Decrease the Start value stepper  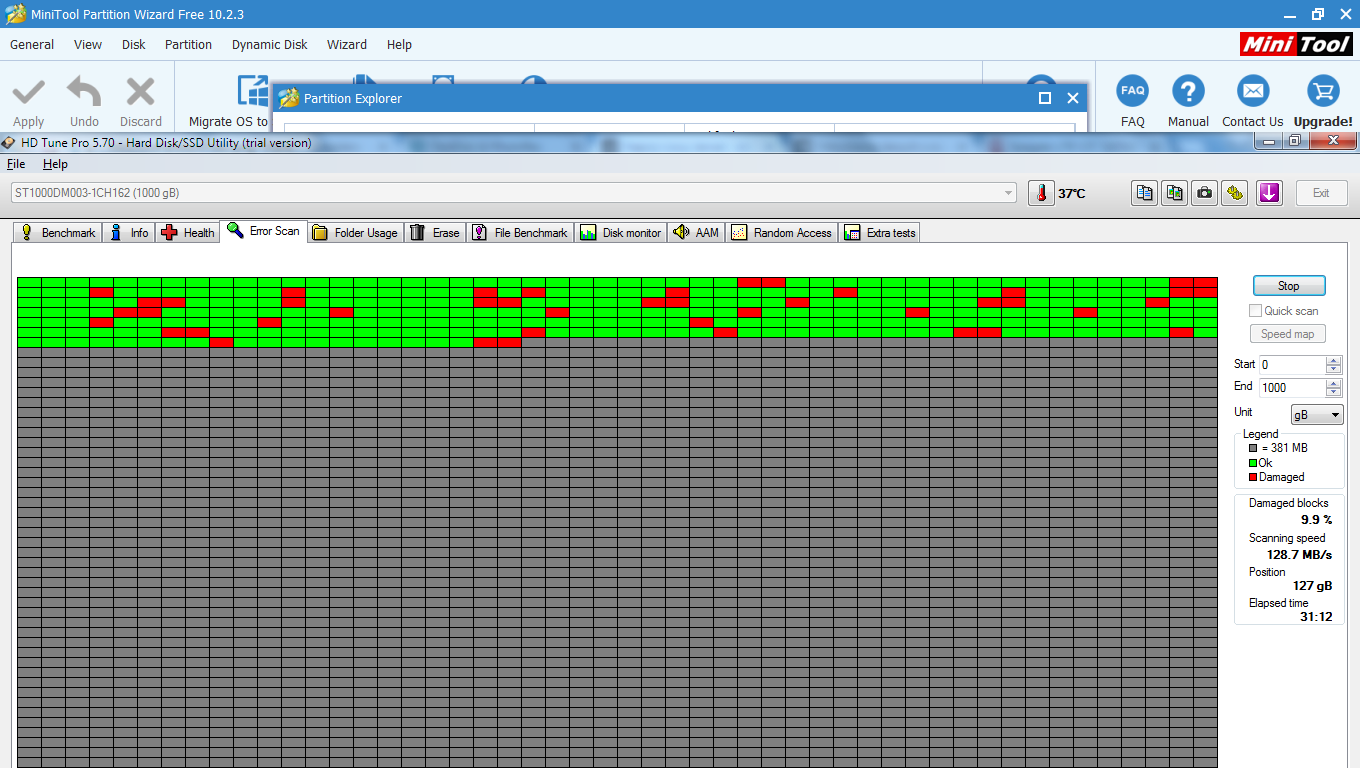coord(1334,370)
